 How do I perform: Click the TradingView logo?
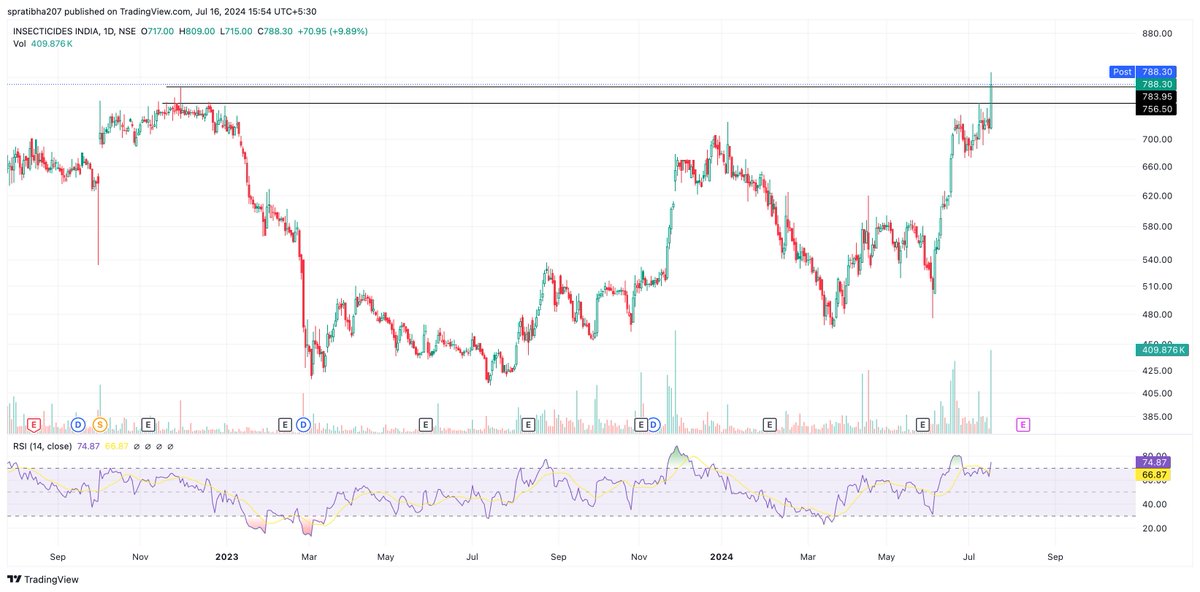(42, 578)
